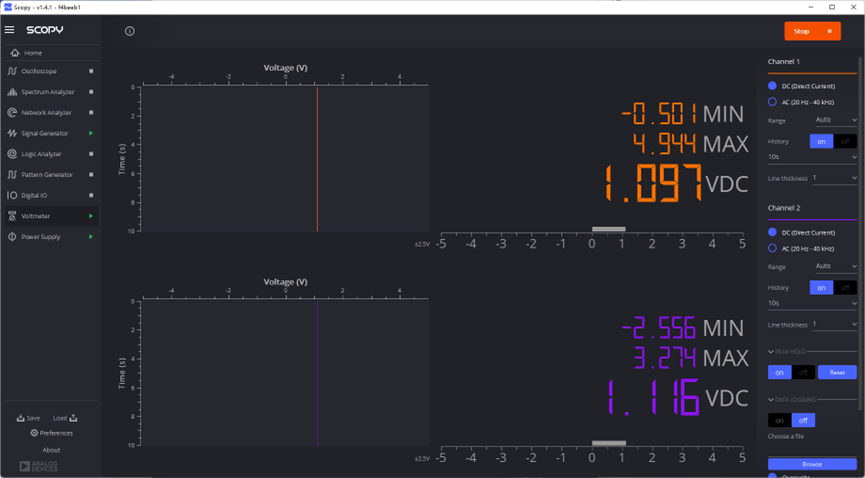Select the Digital IO icon
This screenshot has height=478, width=865.
12,195
